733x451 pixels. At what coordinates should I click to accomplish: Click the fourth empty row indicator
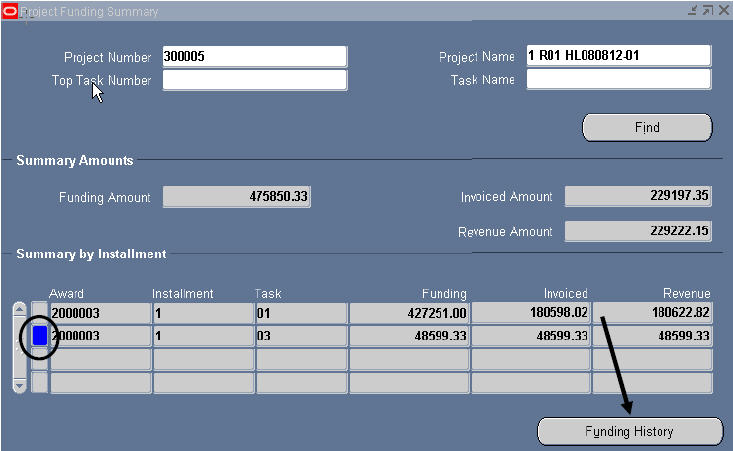coord(40,382)
